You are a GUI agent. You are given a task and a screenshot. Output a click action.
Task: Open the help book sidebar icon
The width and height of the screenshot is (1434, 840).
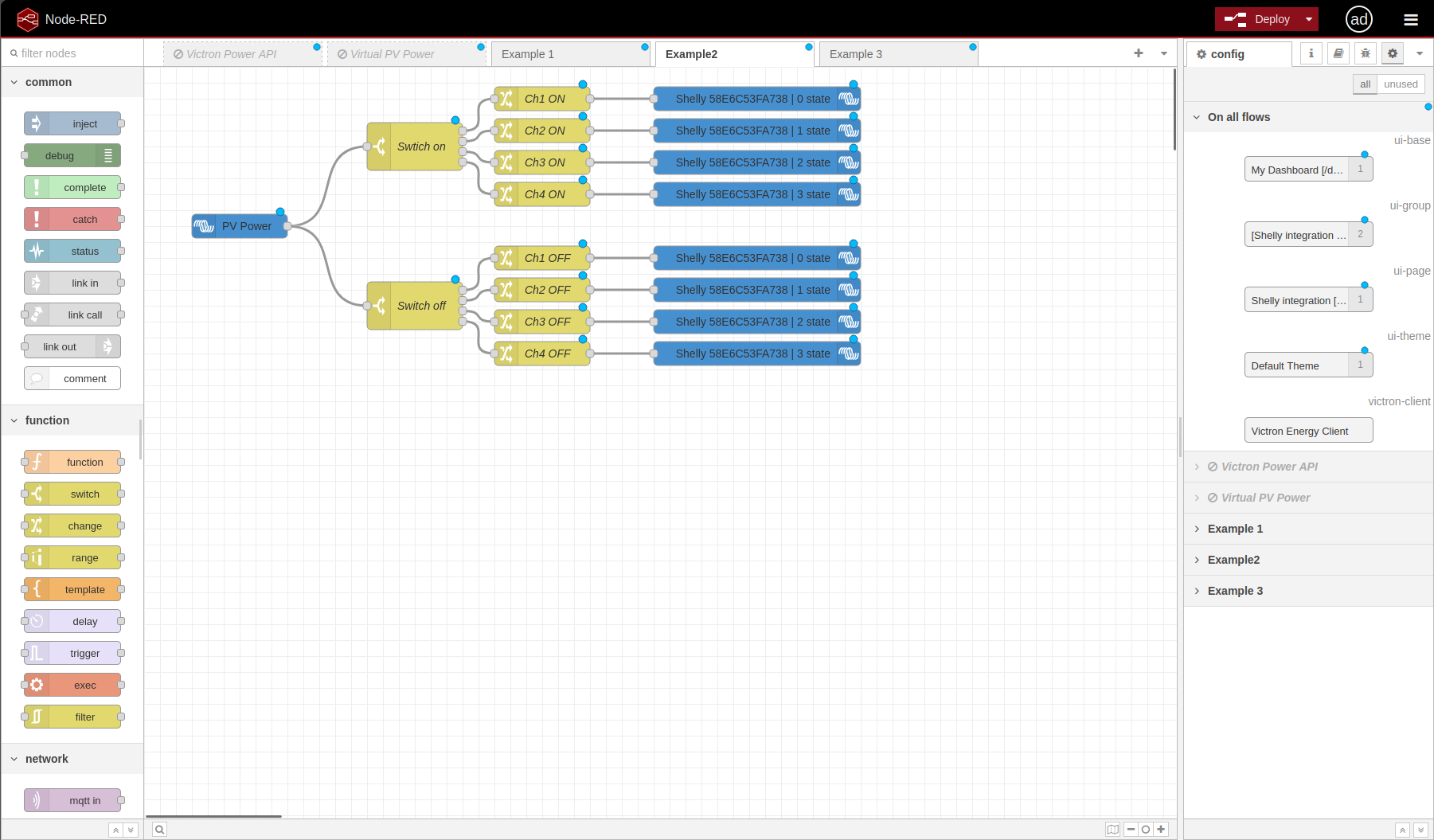pos(1338,53)
